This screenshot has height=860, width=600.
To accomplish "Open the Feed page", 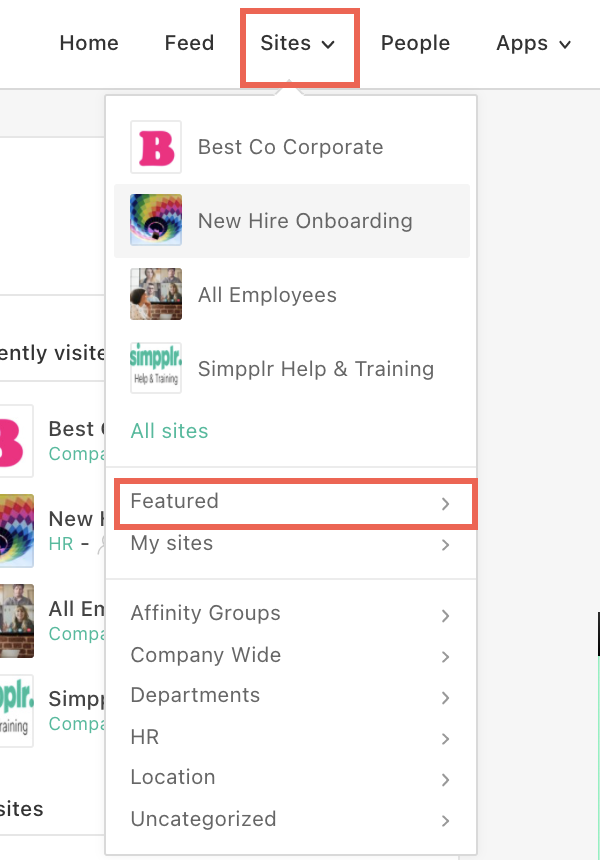I will coord(189,43).
